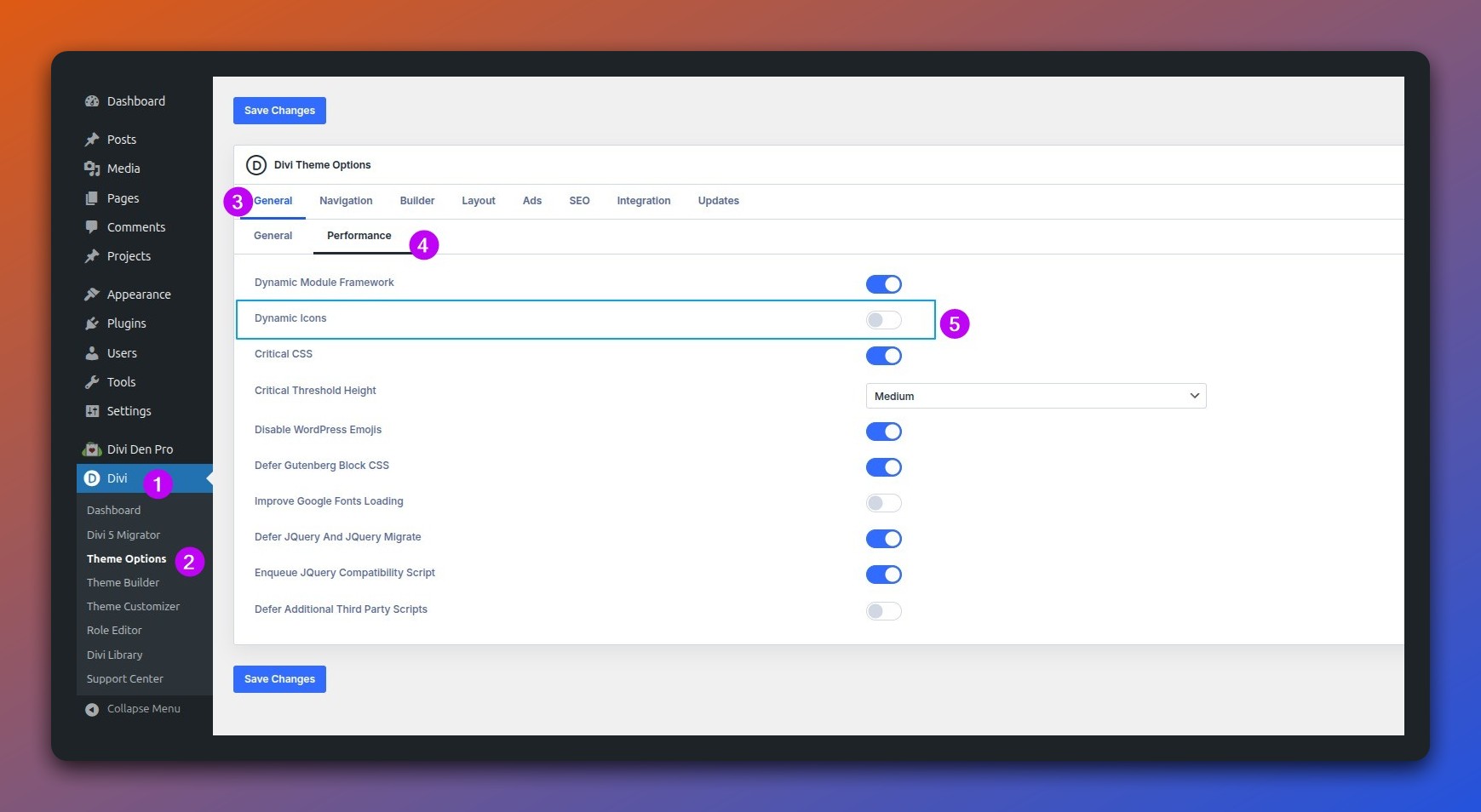Image resolution: width=1481 pixels, height=812 pixels.
Task: Turn off Critical CSS toggle
Action: (x=883, y=356)
